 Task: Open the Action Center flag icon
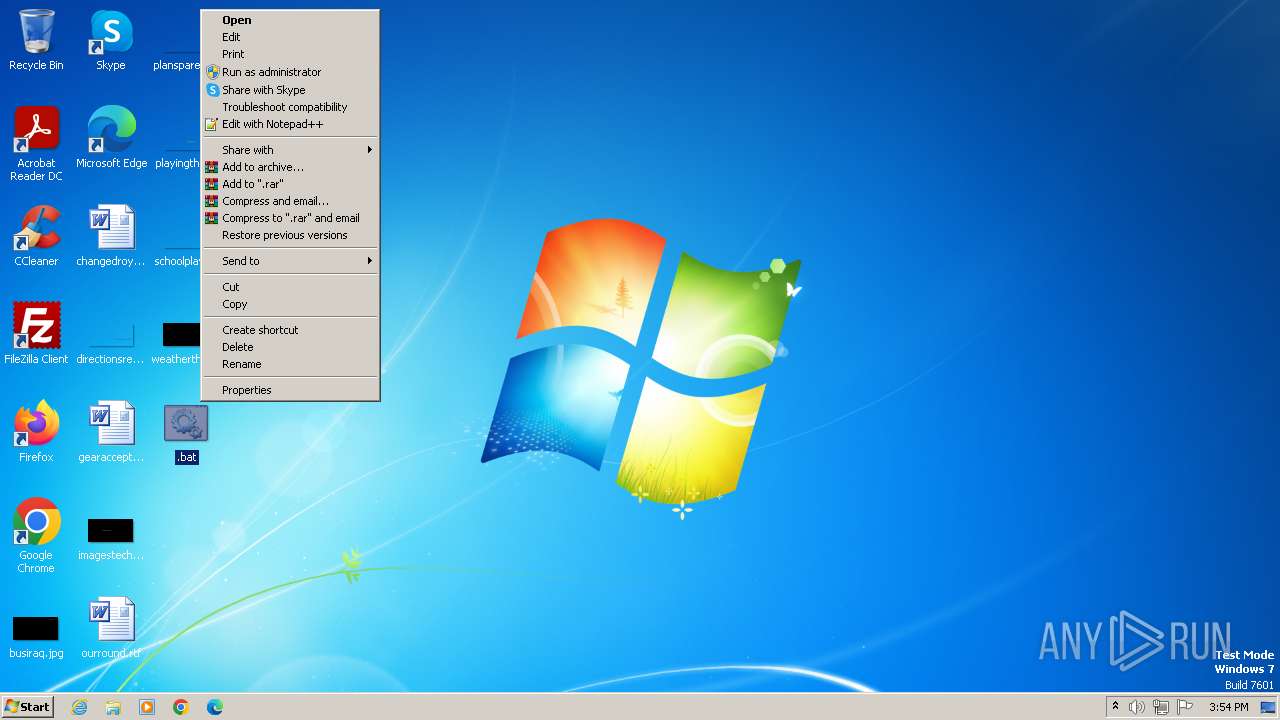click(1185, 707)
